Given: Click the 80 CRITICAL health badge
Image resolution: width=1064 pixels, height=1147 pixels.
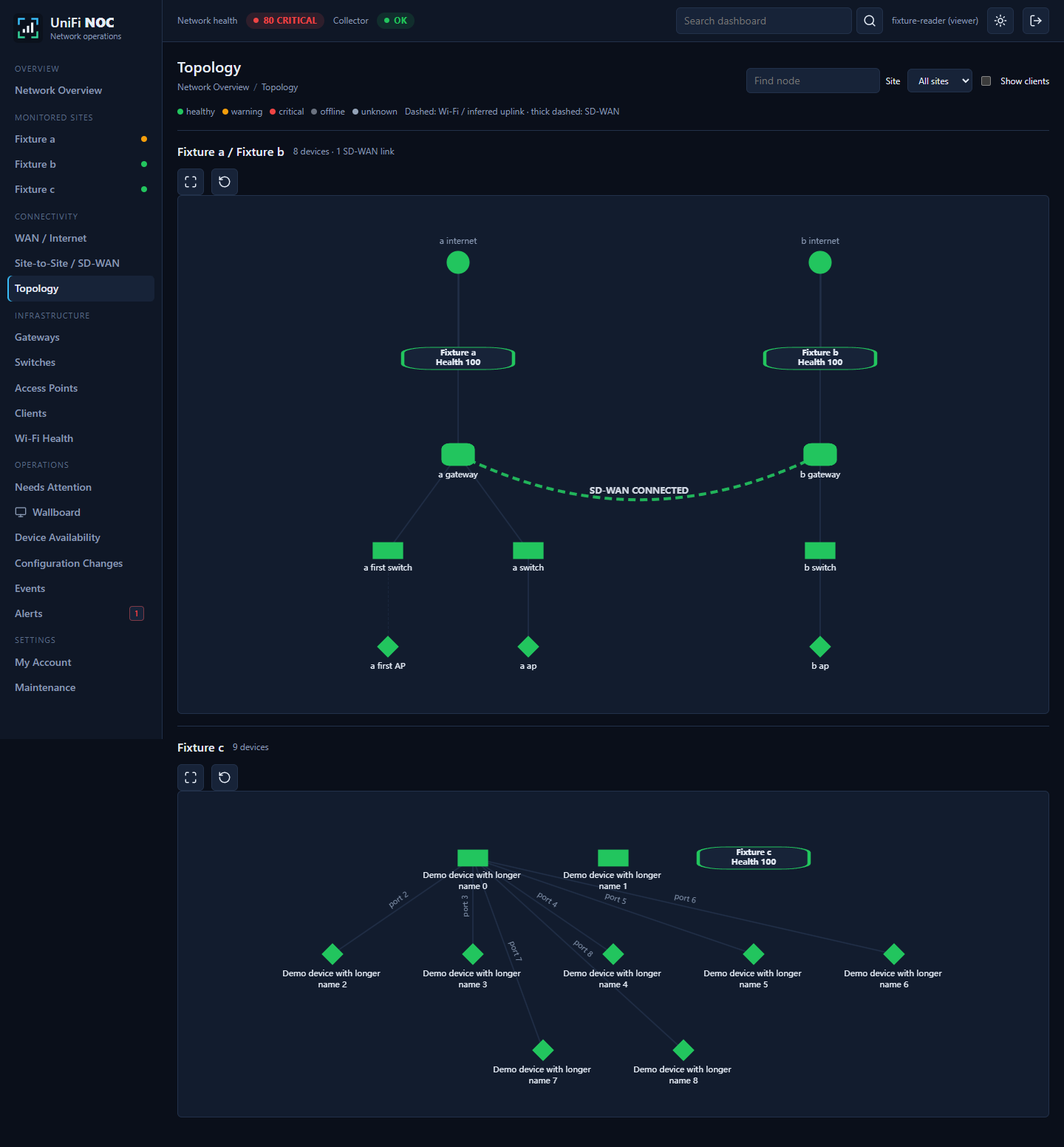Looking at the screenshot, I should pyautogui.click(x=285, y=21).
